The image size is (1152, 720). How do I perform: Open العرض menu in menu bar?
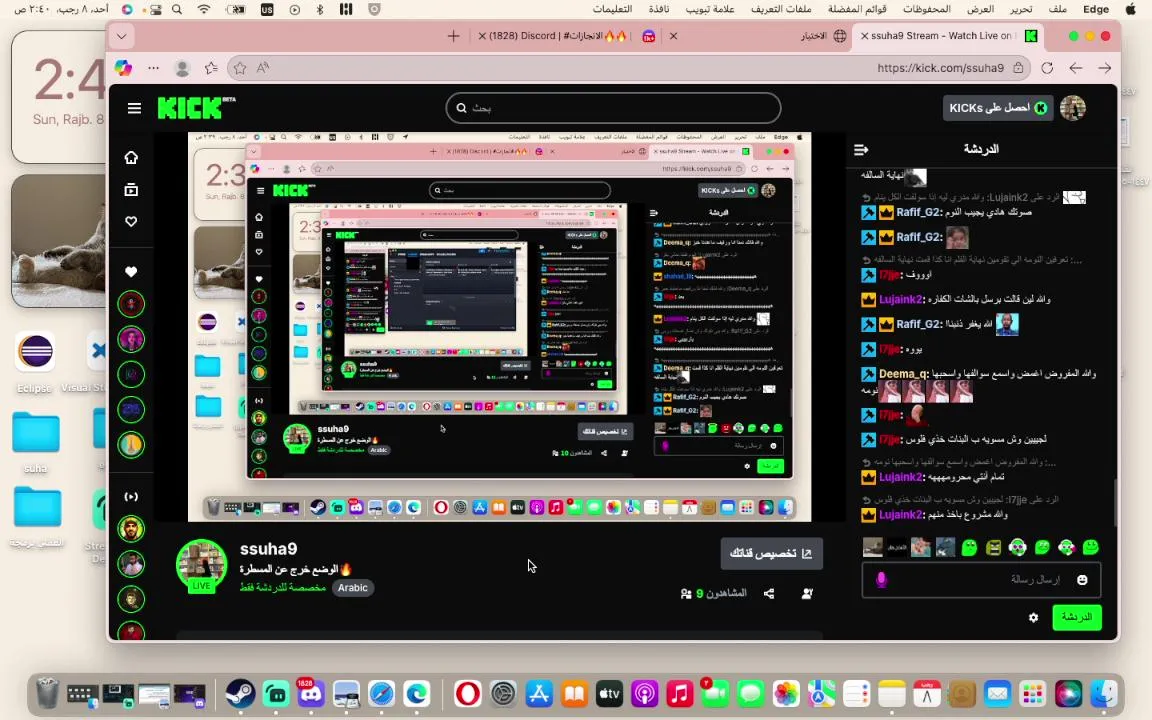pyautogui.click(x=980, y=9)
